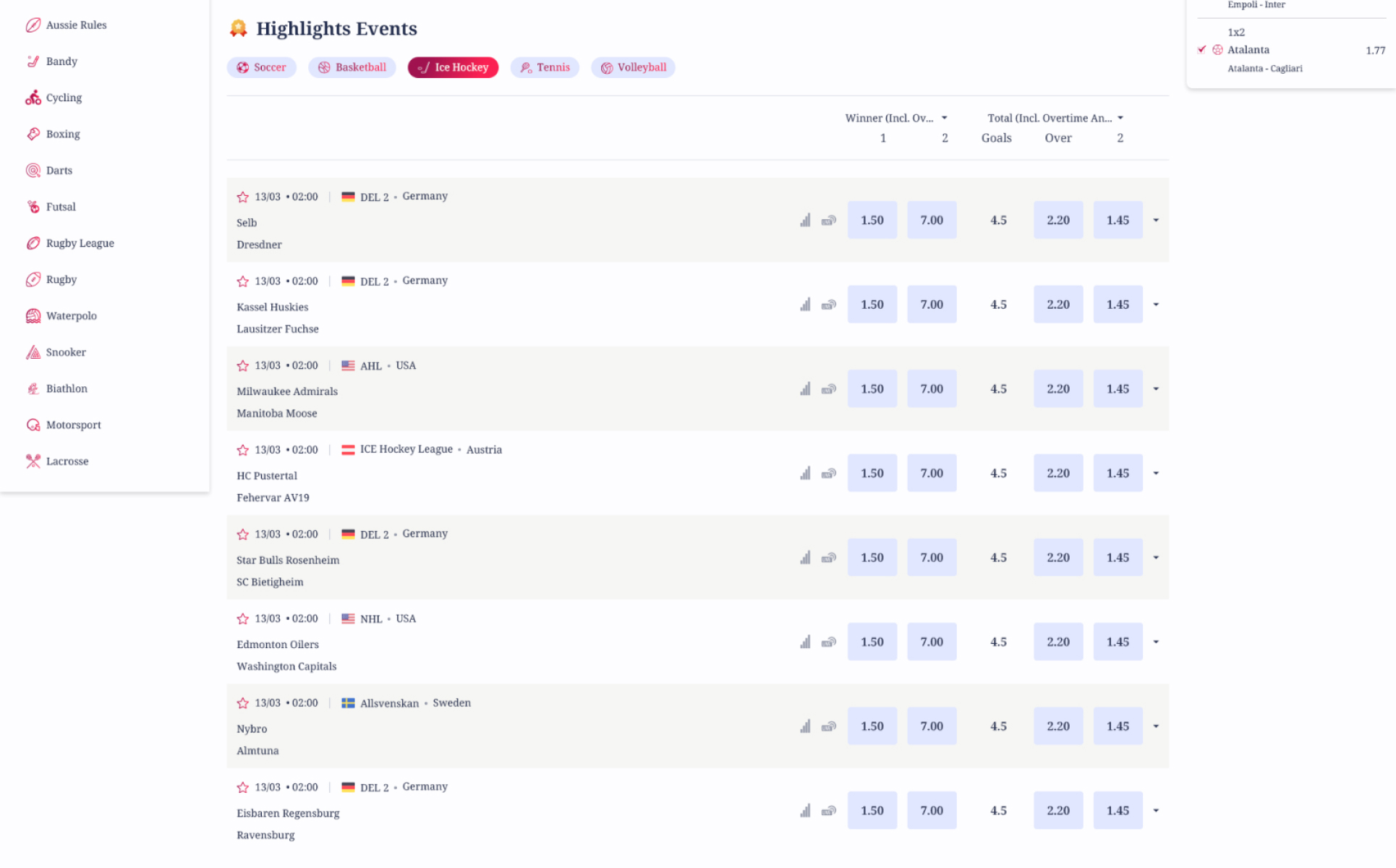Open Rugby League in the sports sidebar
This screenshot has width=1396, height=868.
tap(80, 243)
